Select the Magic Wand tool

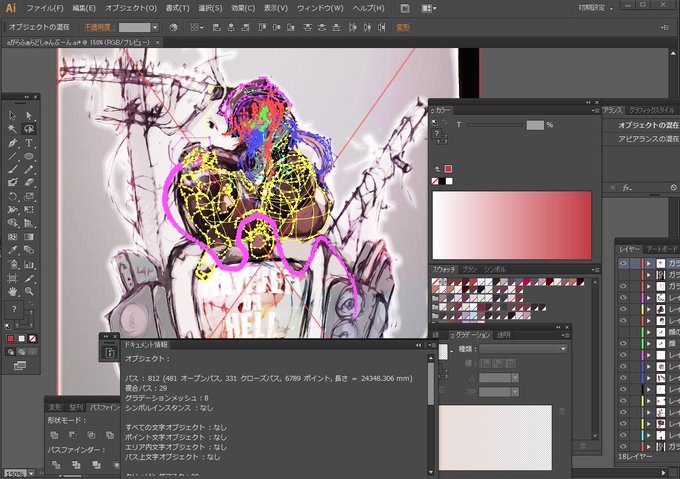[12, 129]
